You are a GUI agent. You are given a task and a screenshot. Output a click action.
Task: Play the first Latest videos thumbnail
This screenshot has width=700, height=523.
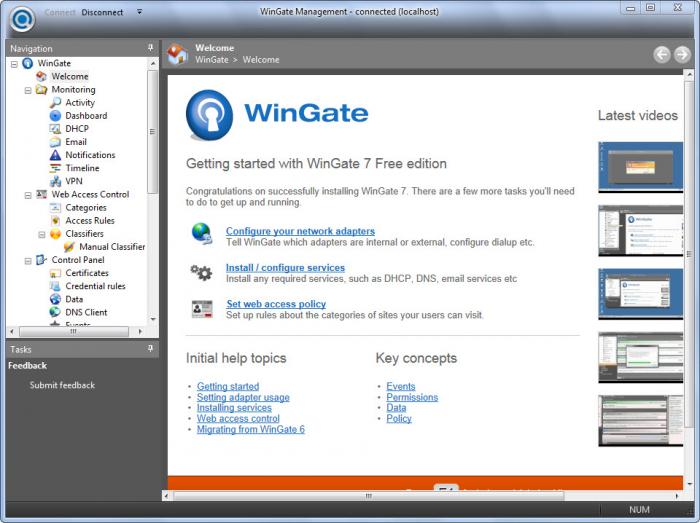[x=641, y=167]
